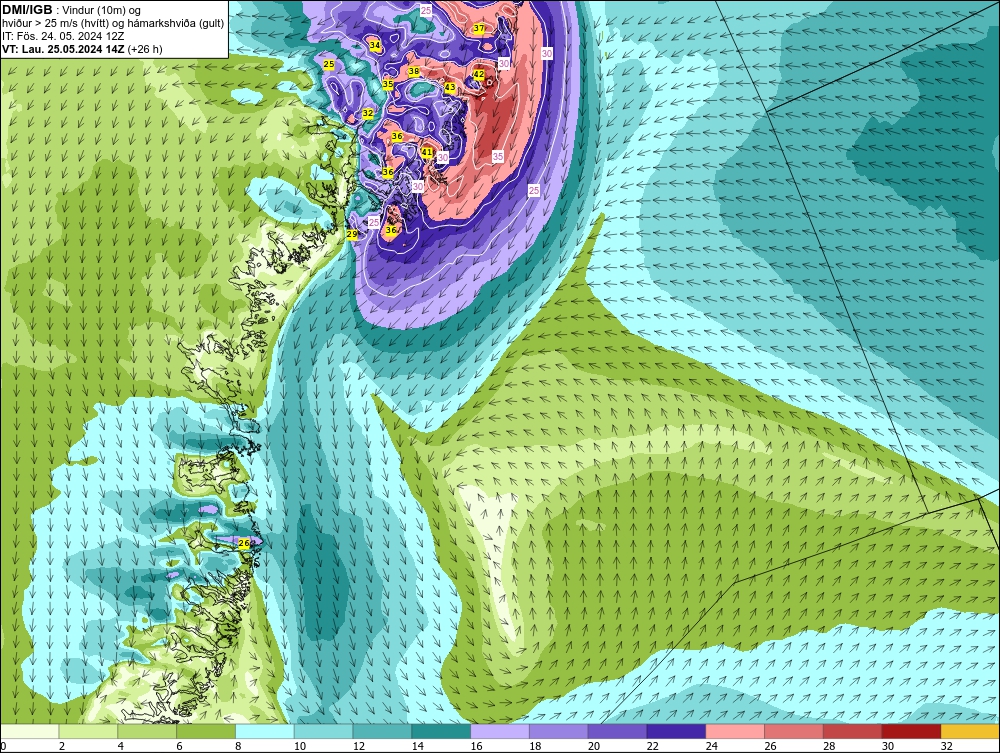Click the yellow gust label 41

[427, 152]
